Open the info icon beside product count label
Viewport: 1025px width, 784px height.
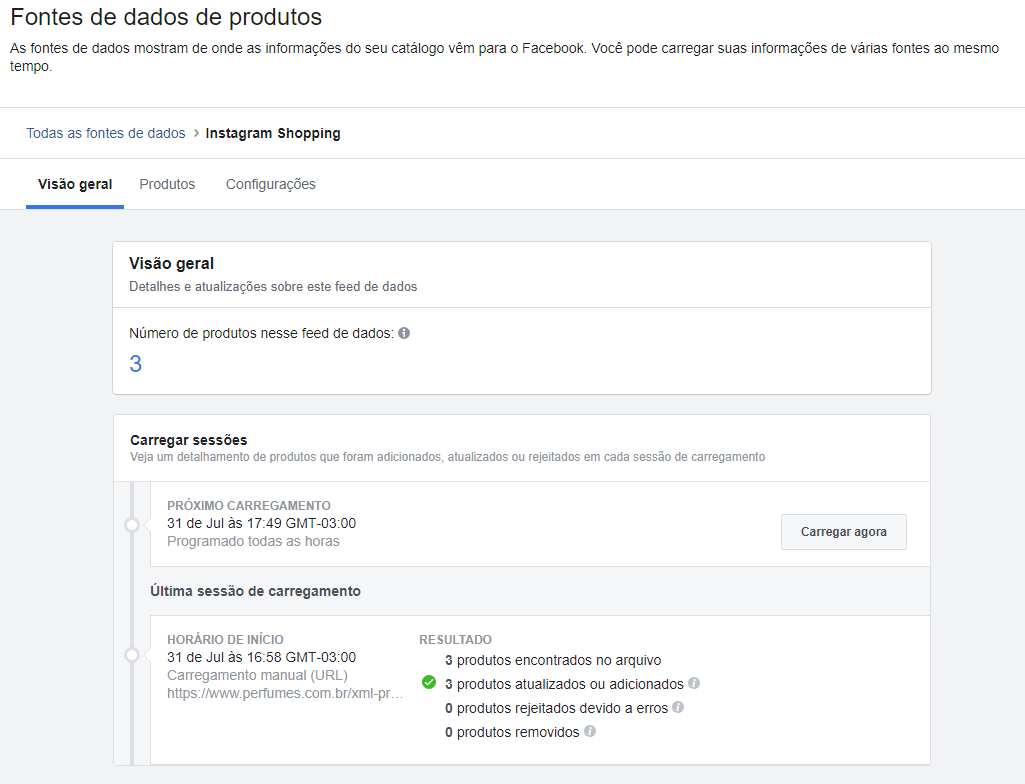click(x=404, y=333)
